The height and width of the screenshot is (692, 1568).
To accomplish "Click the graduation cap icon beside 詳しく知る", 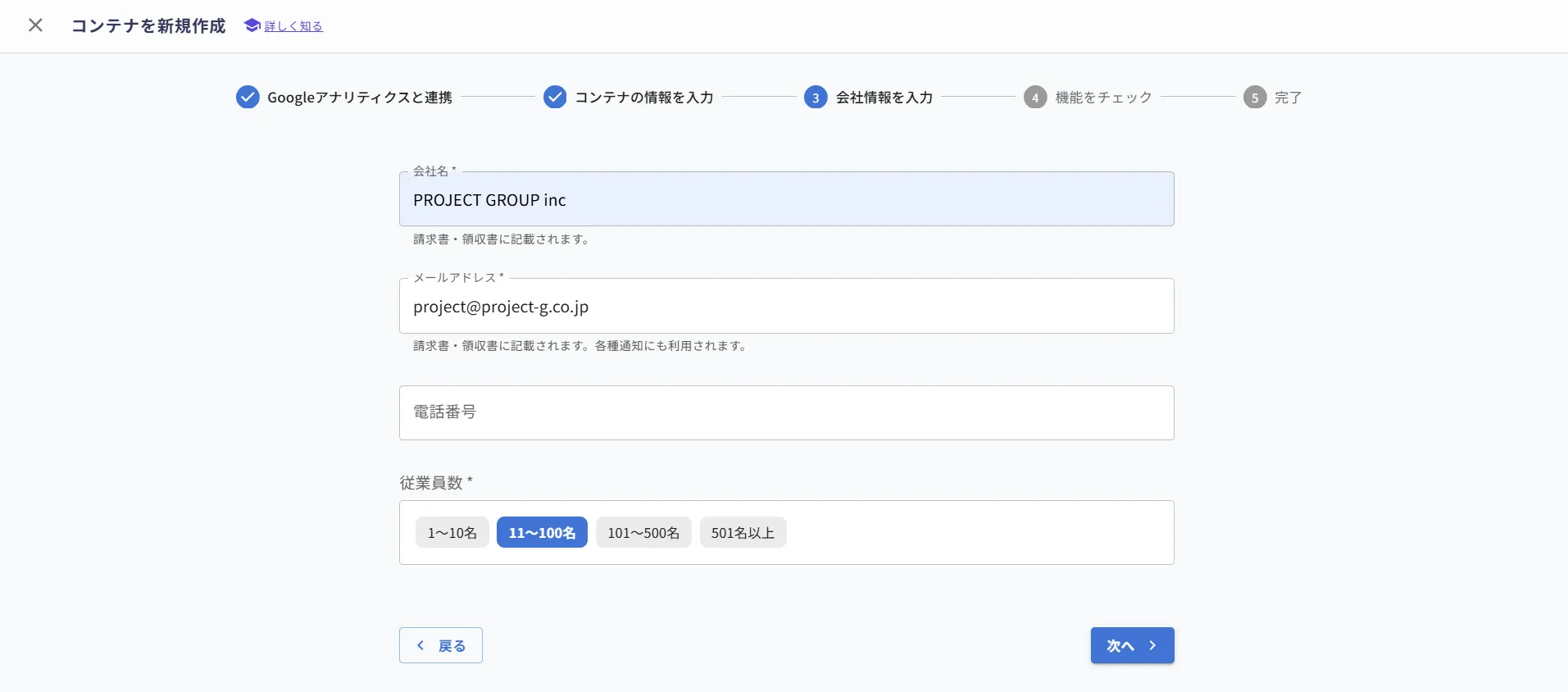I will point(252,25).
